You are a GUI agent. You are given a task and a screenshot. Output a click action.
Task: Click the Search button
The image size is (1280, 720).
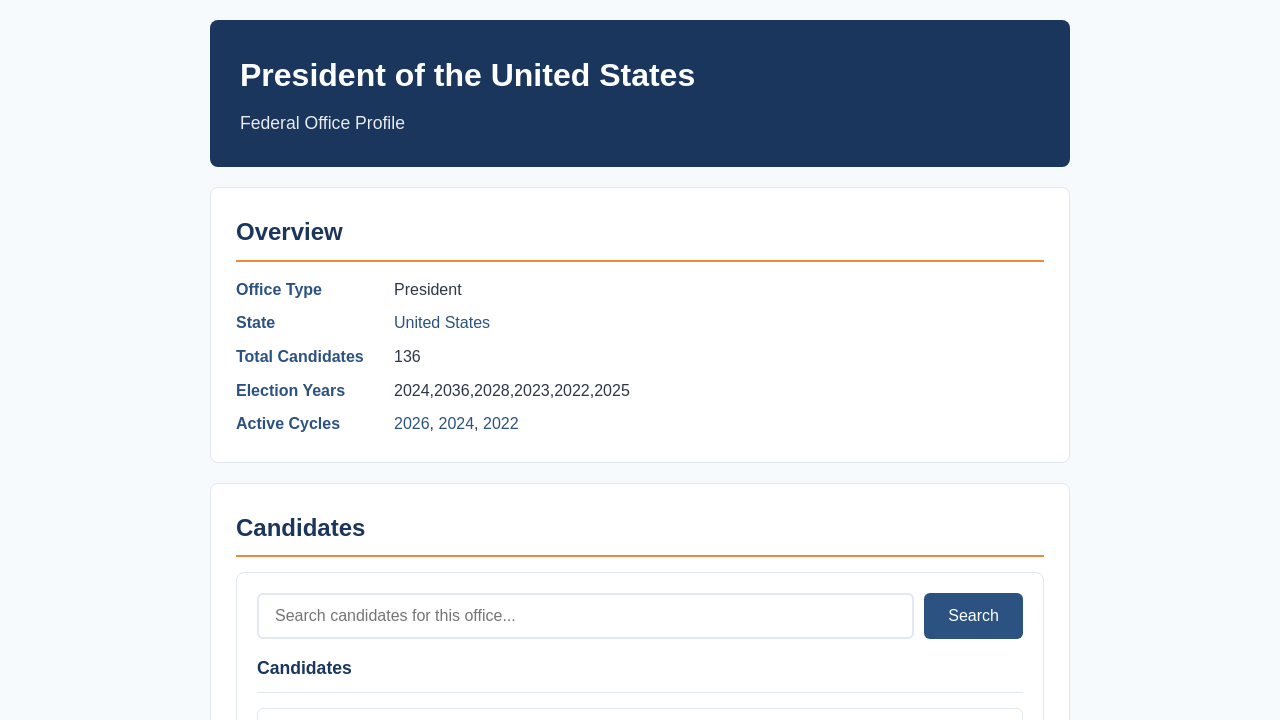(973, 616)
